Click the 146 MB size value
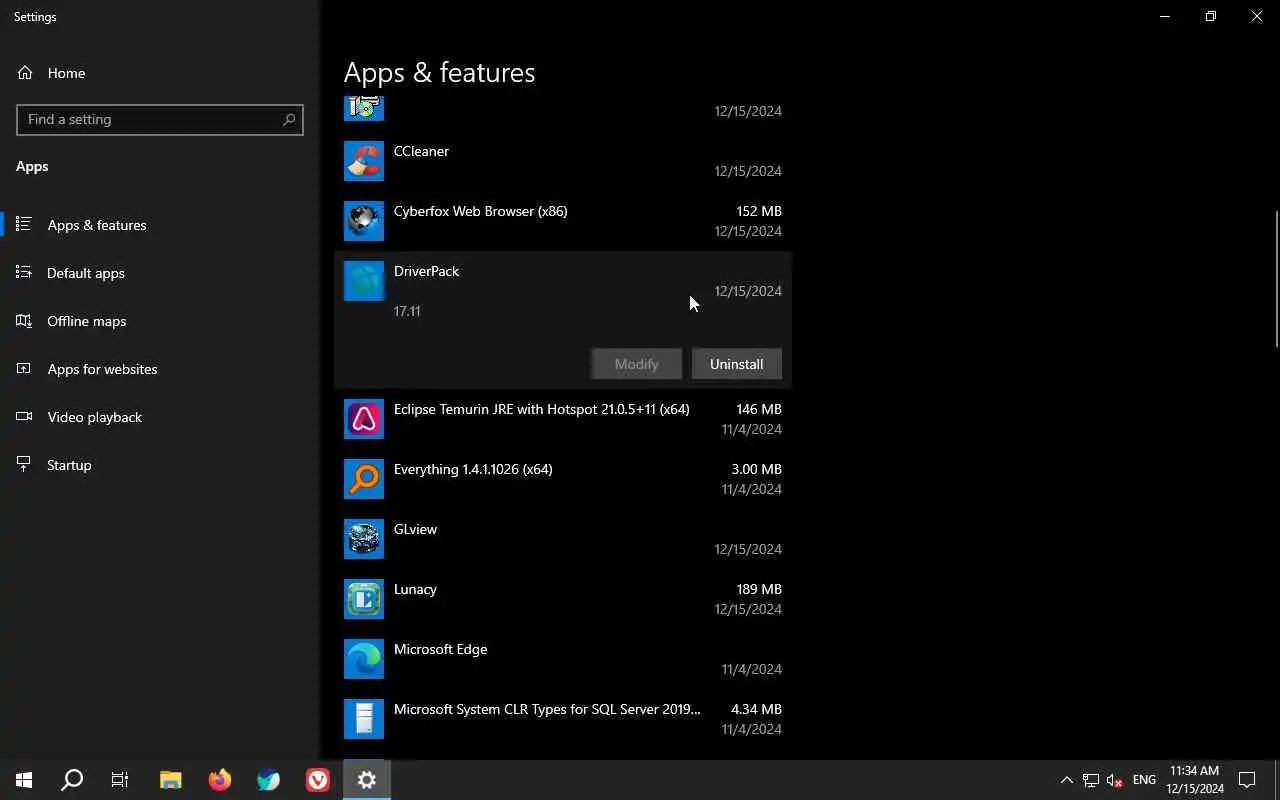Screen dimensions: 1280x800 (x=759, y=409)
